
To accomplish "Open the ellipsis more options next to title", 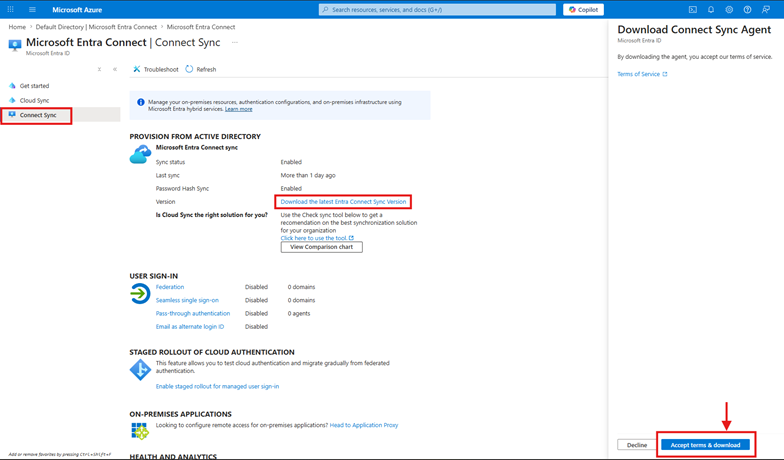I will (235, 43).
